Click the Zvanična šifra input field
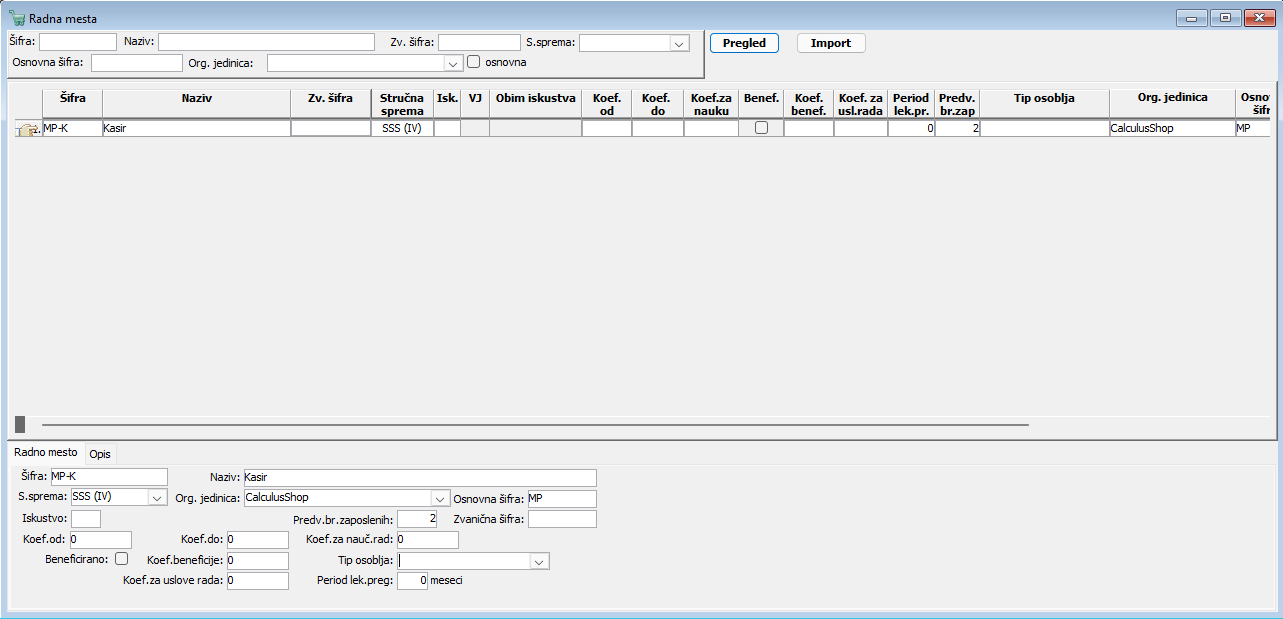 click(562, 519)
